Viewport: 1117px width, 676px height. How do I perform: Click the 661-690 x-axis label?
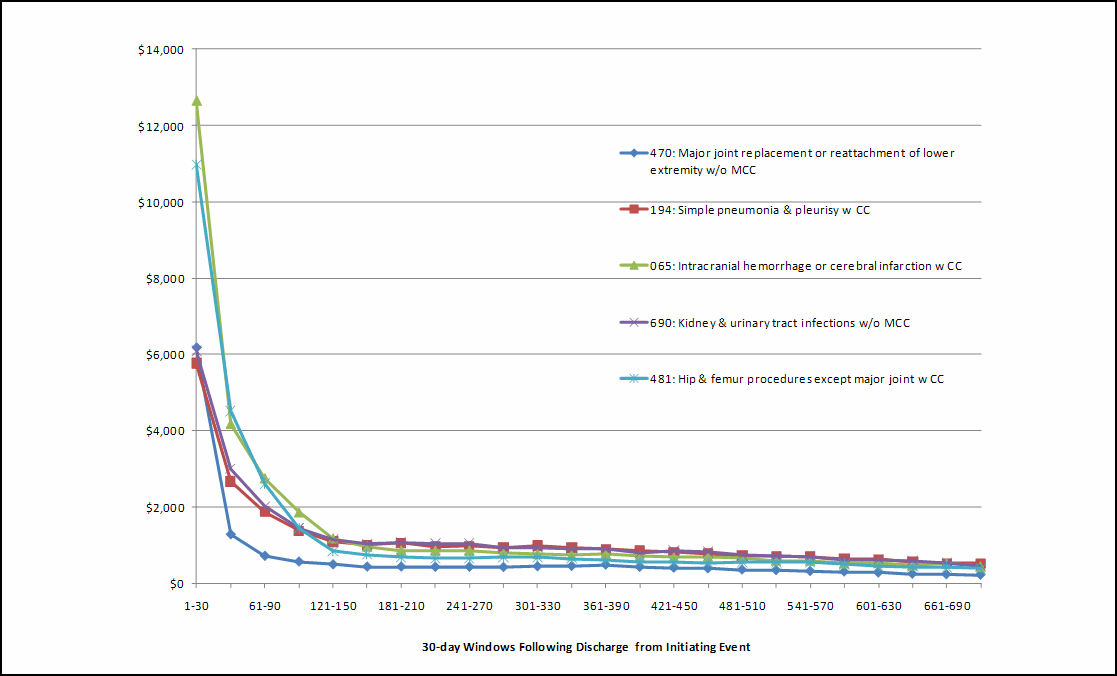(x=945, y=607)
